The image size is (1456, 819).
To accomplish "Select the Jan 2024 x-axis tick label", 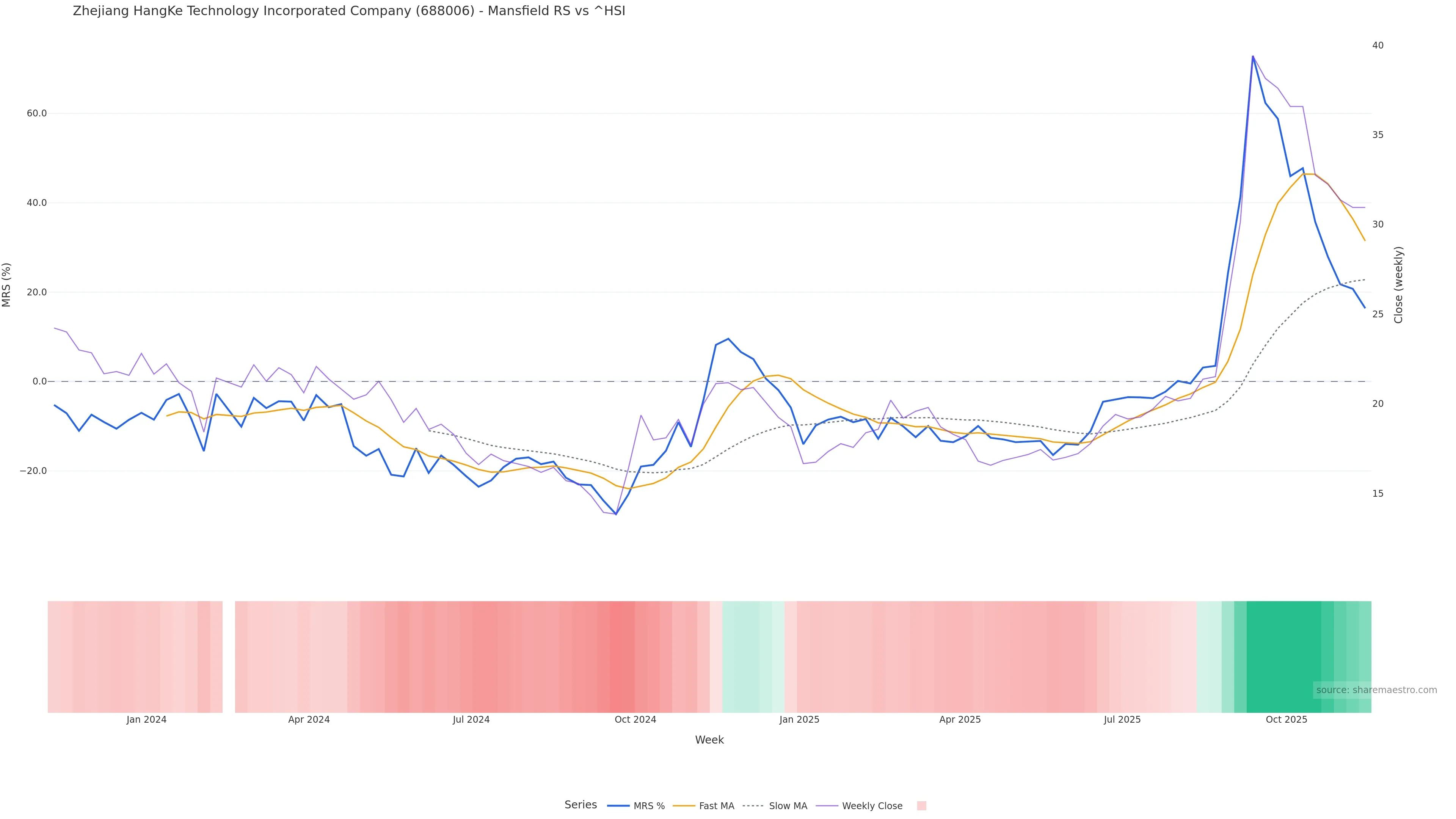I will coord(146,720).
